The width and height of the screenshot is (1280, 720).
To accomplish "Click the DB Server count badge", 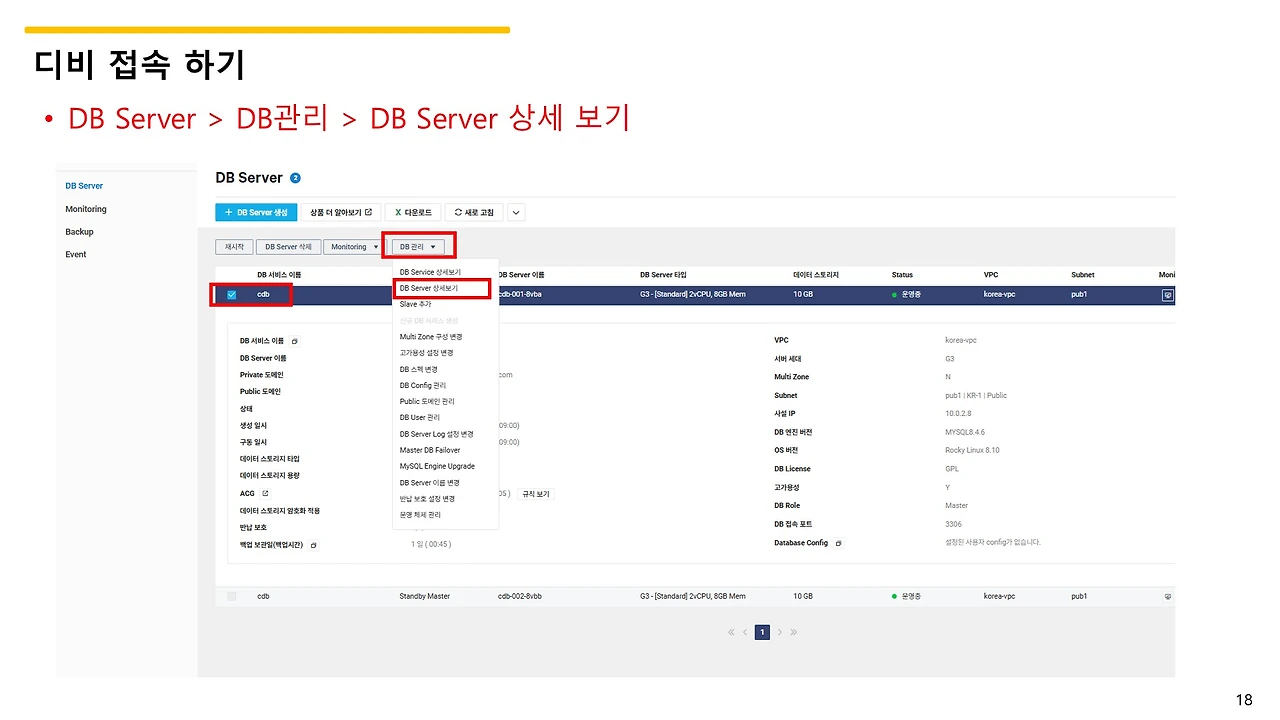I will click(x=295, y=178).
